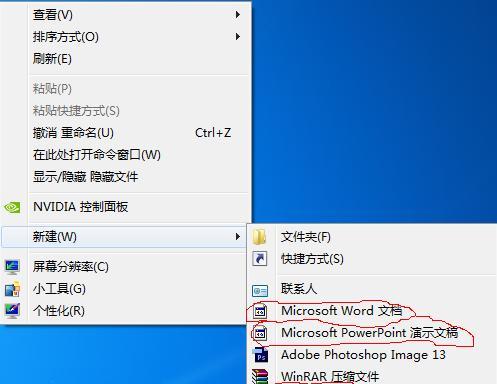The height and width of the screenshot is (384, 497).
Task: Select 撤消 重命名(U) menu entry
Action: (125, 133)
